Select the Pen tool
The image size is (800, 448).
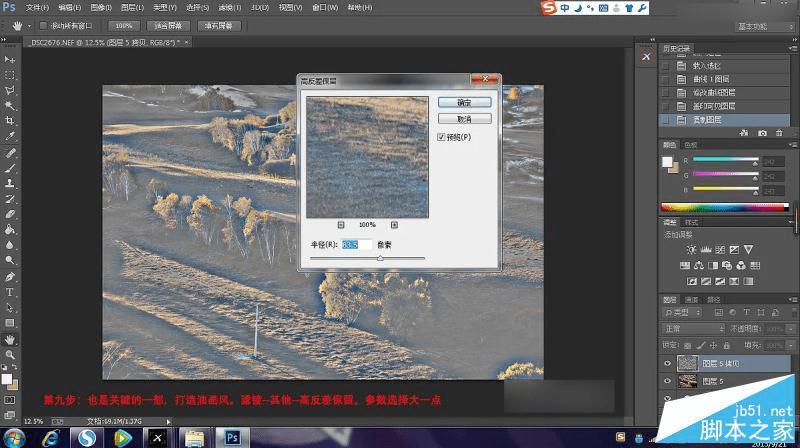(10, 277)
